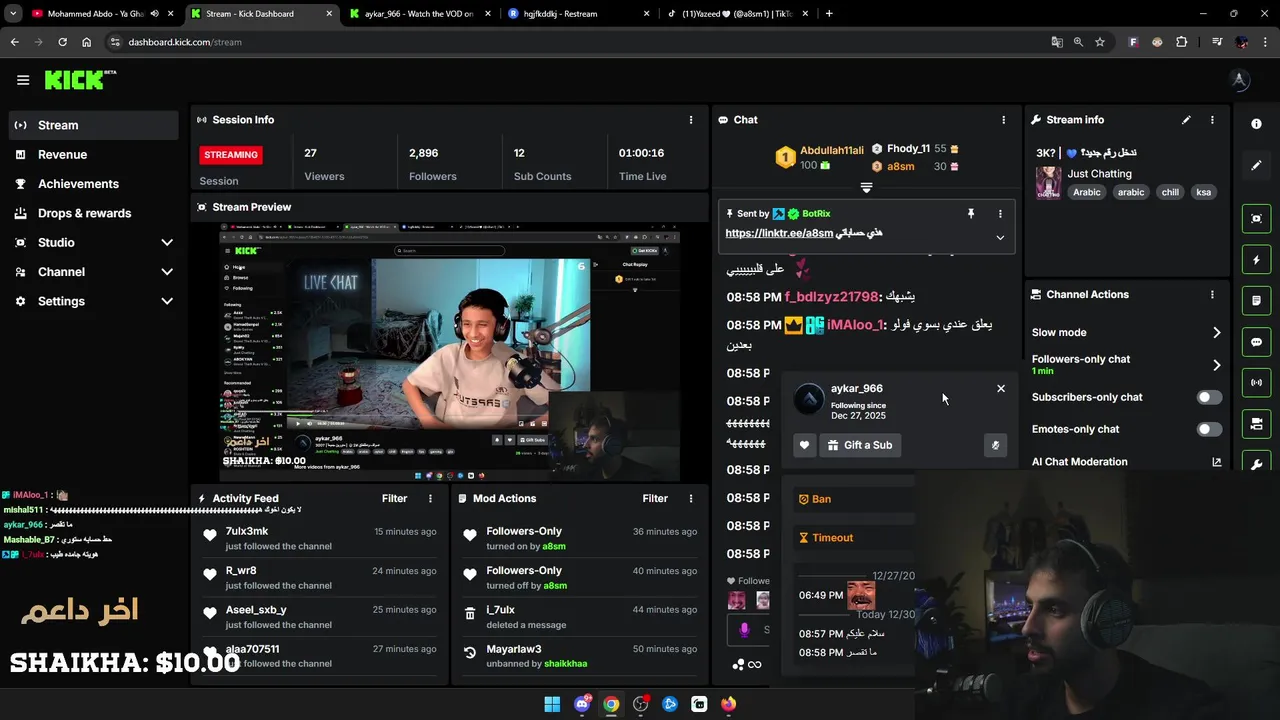Expand the Channel sidebar section
The width and height of the screenshot is (1280, 720).
[x=167, y=272]
